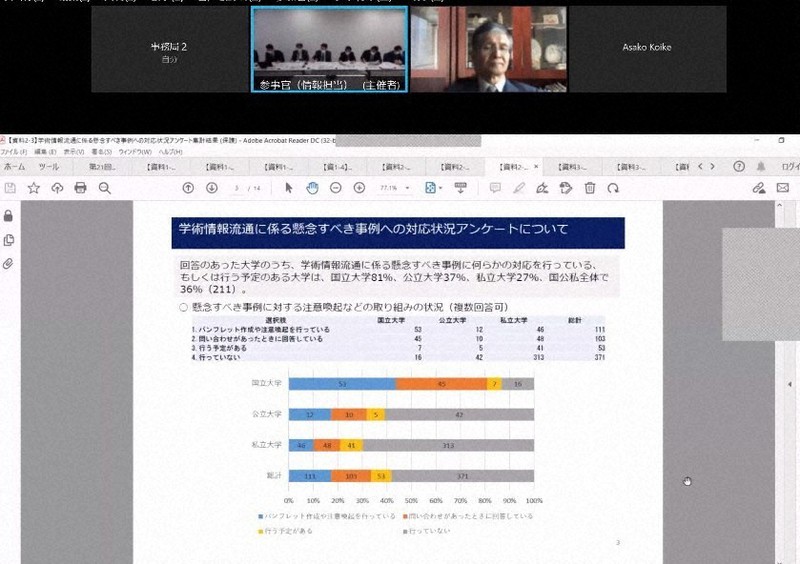Open notifications bell icon
The image size is (800, 564).
[x=761, y=166]
